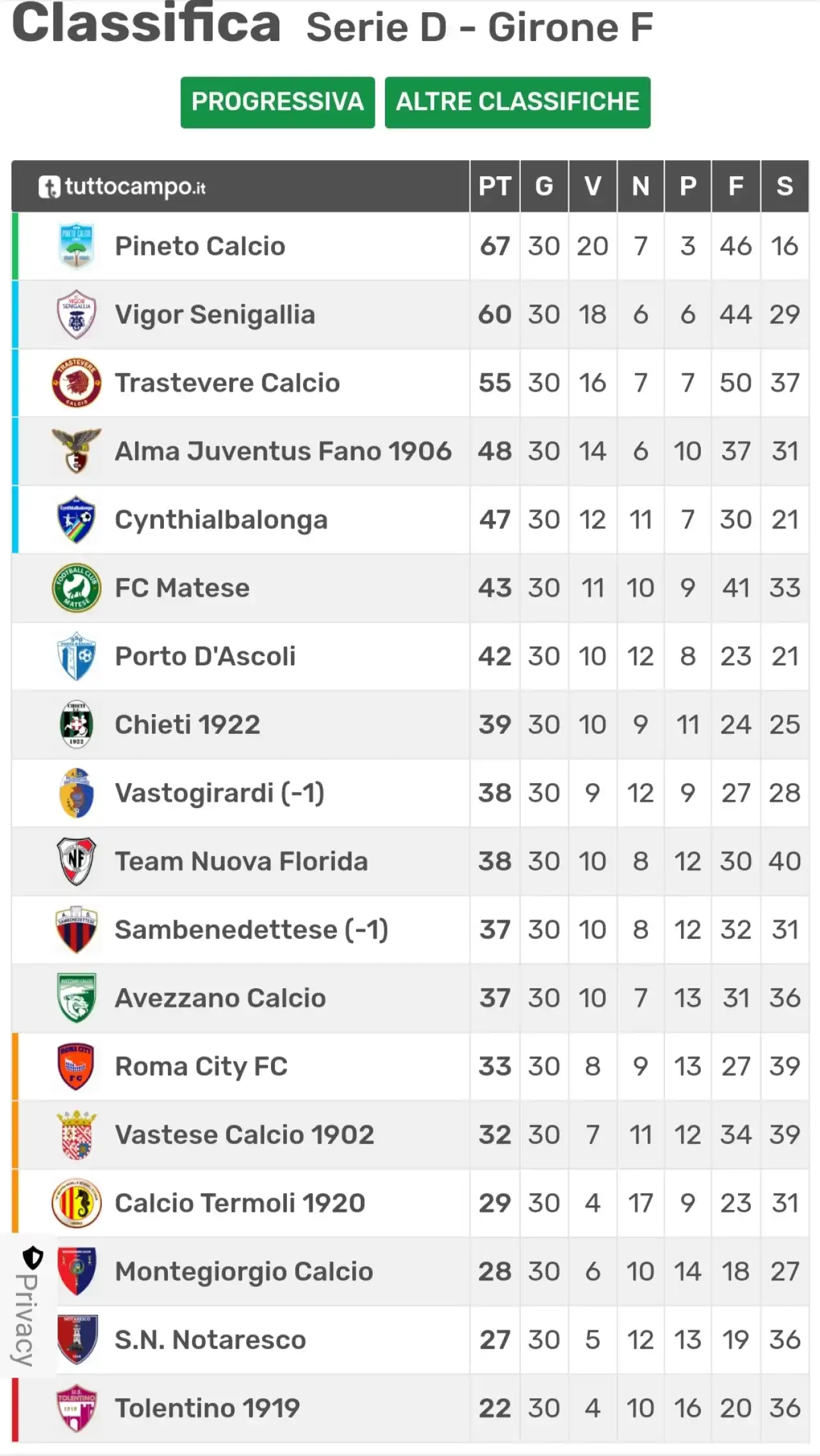Click the Tolentino 1919 row
Image resolution: width=820 pixels, height=1456 pixels.
[410, 1409]
